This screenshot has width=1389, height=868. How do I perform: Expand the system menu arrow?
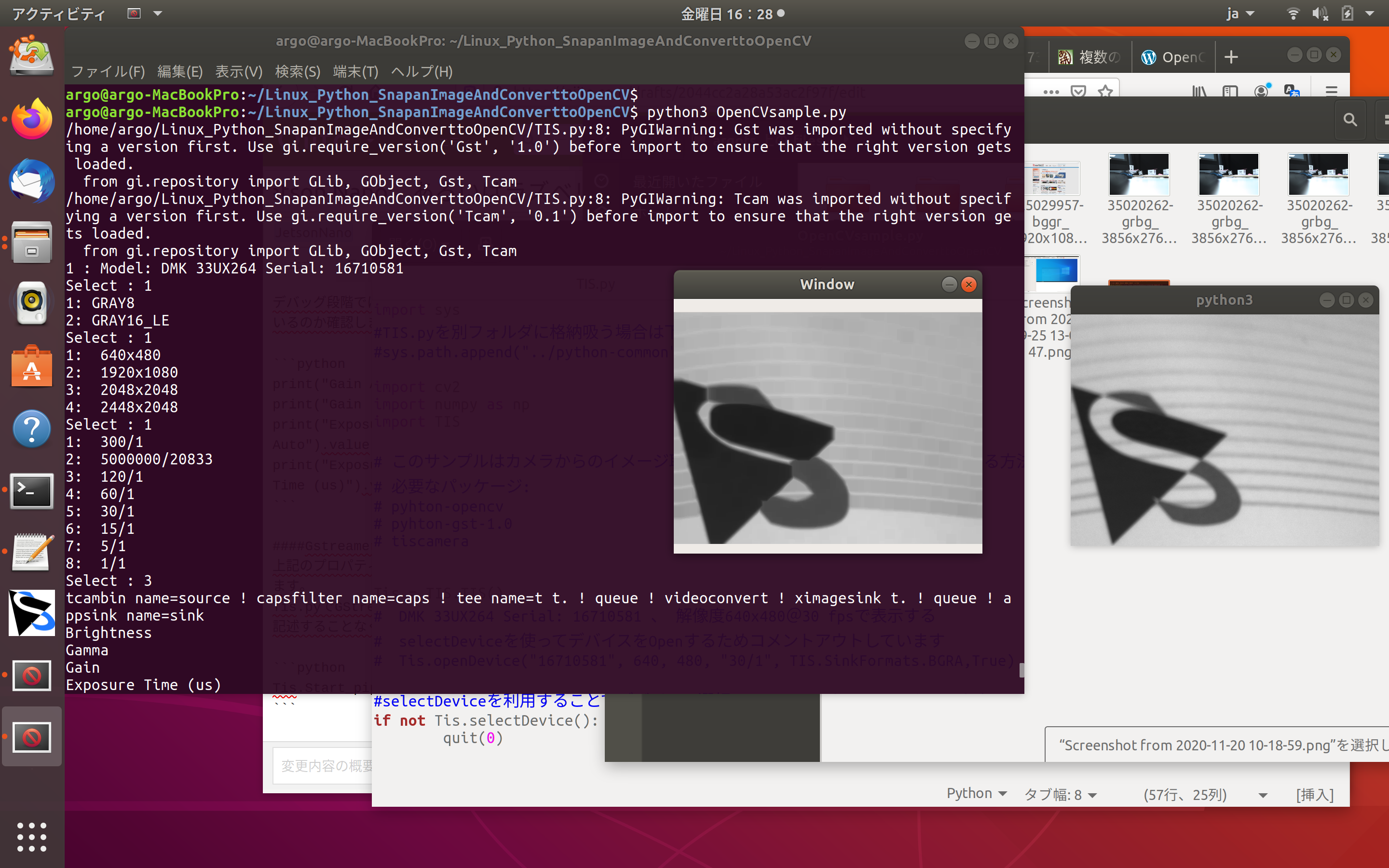click(1370, 13)
